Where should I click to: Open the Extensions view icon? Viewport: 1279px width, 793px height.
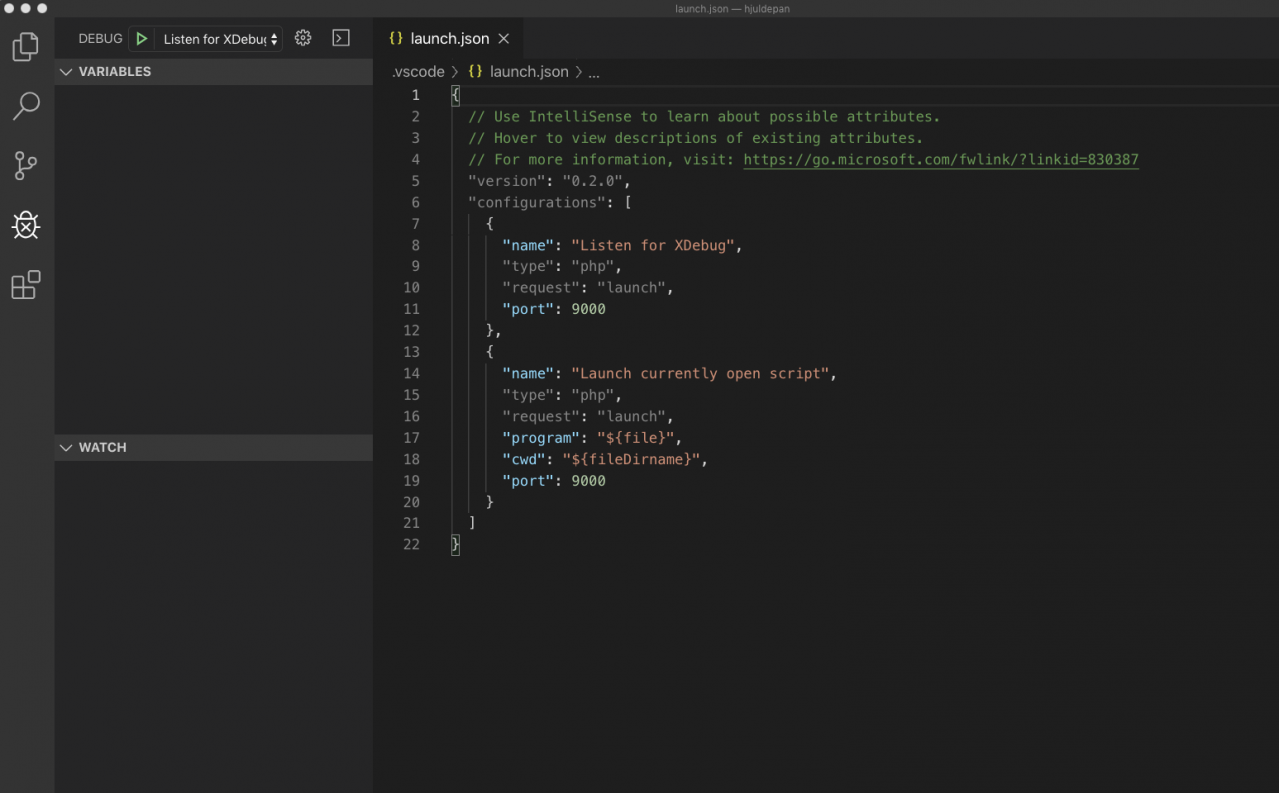pyautogui.click(x=26, y=285)
